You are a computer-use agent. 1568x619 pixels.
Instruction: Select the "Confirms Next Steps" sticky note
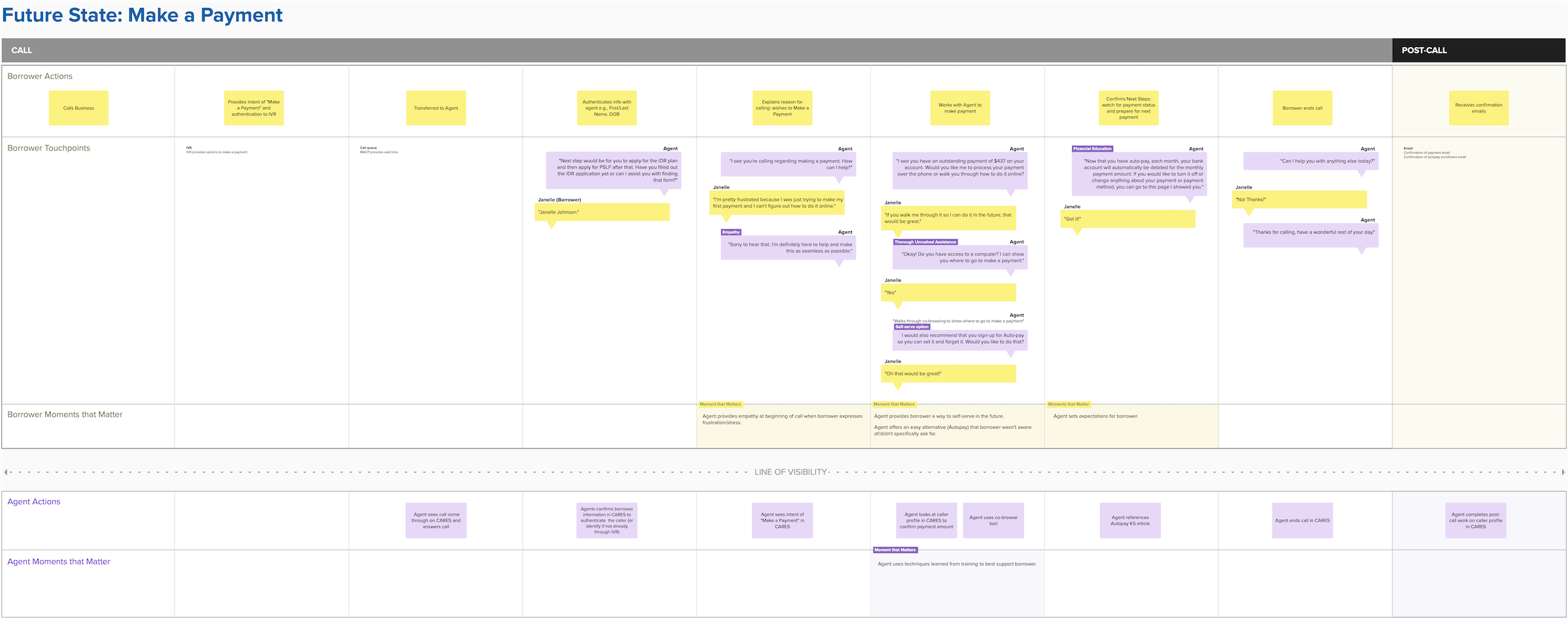click(x=1129, y=108)
